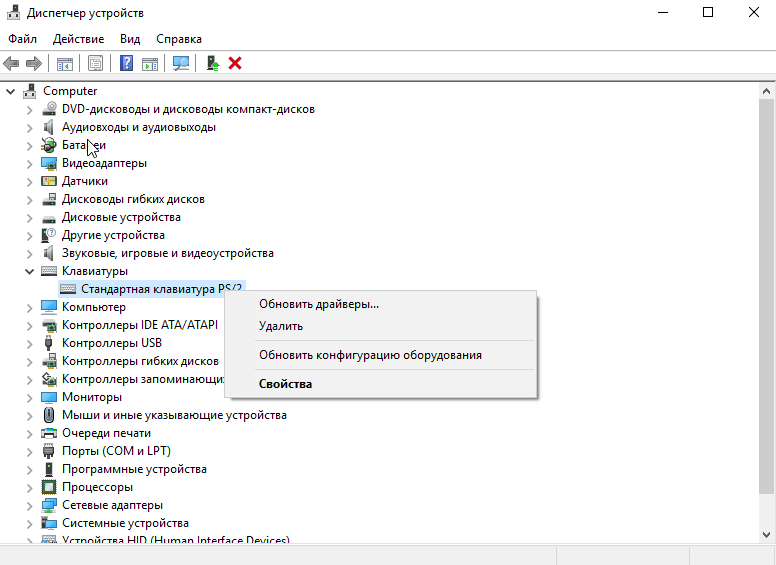Open the Вид menu
The height and width of the screenshot is (565, 776).
(130, 39)
